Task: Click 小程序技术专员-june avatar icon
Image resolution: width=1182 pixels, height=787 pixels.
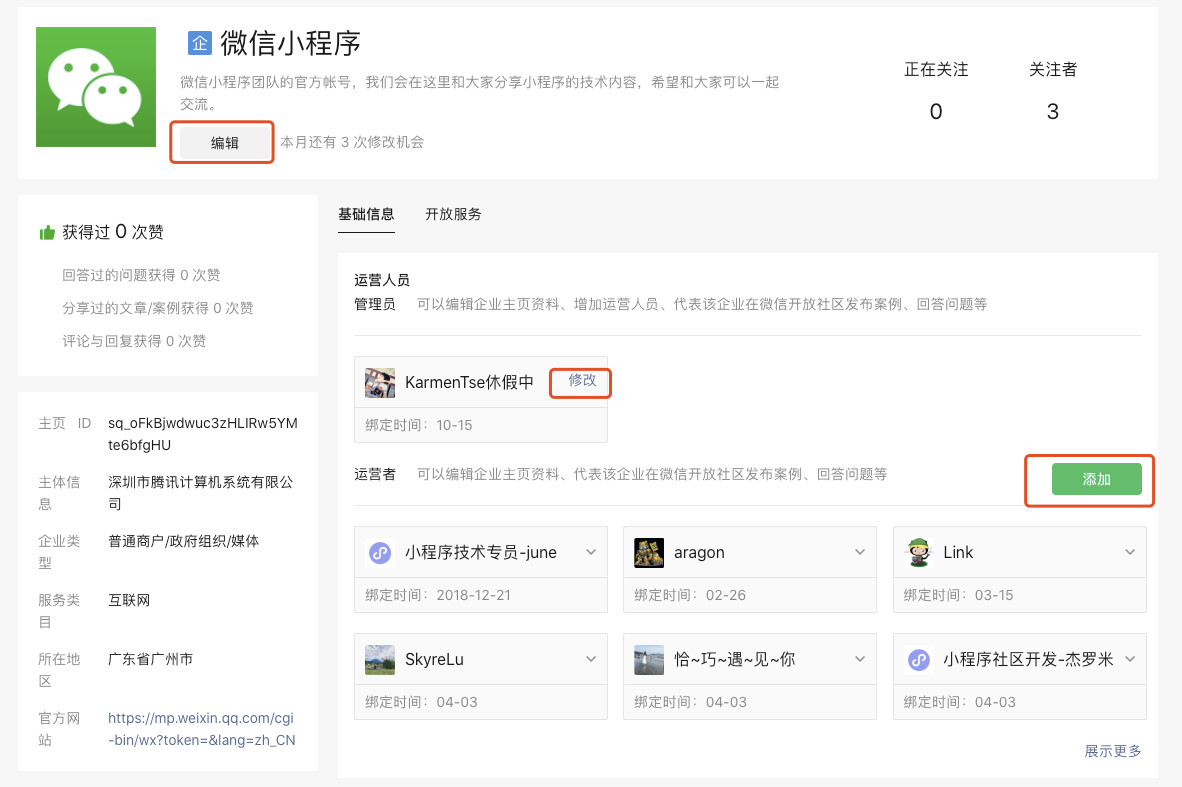Action: click(x=380, y=553)
